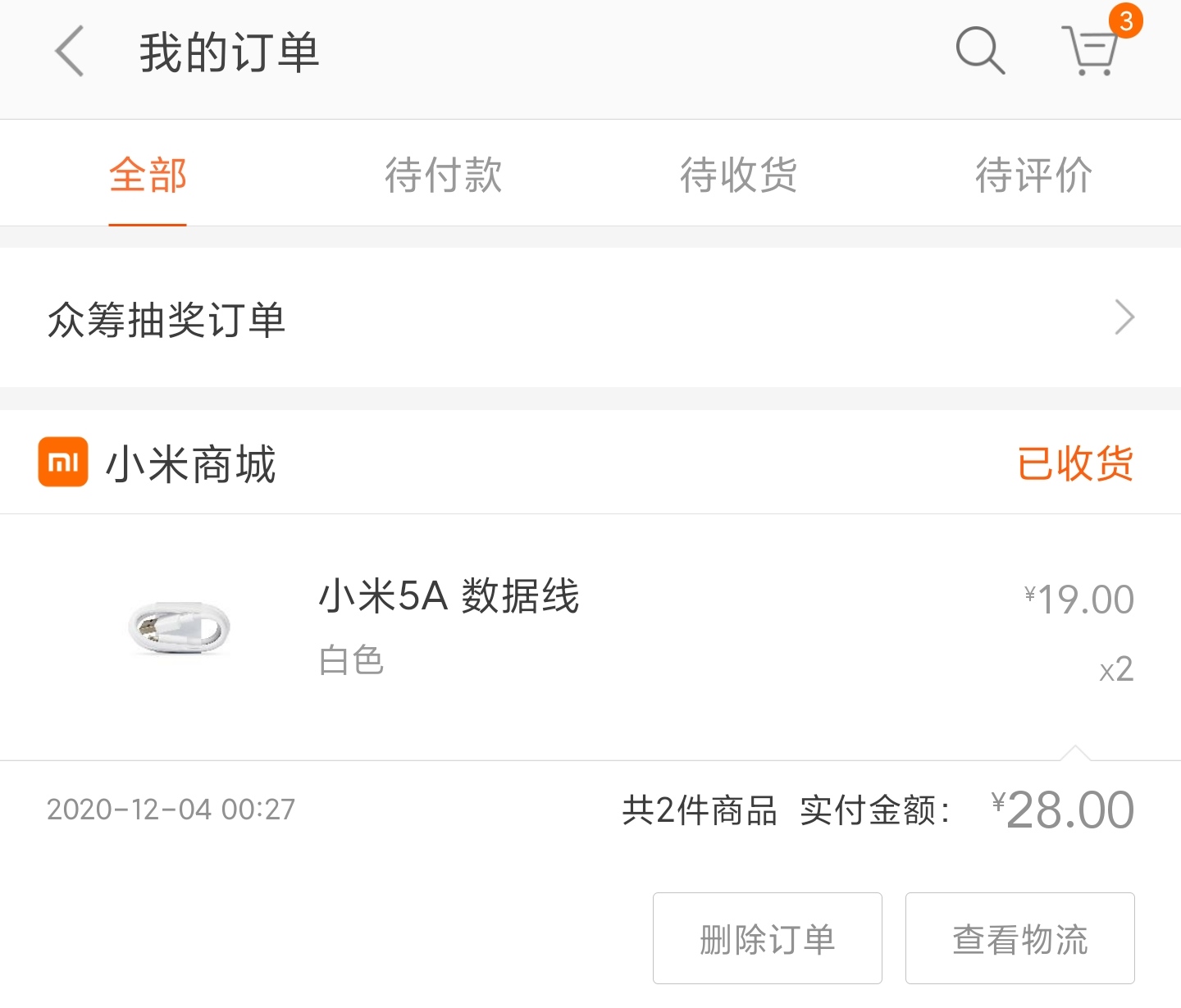Viewport: 1181px width, 1008px height.
Task: Open the 众筹抽奖订单 row
Action: (590, 317)
